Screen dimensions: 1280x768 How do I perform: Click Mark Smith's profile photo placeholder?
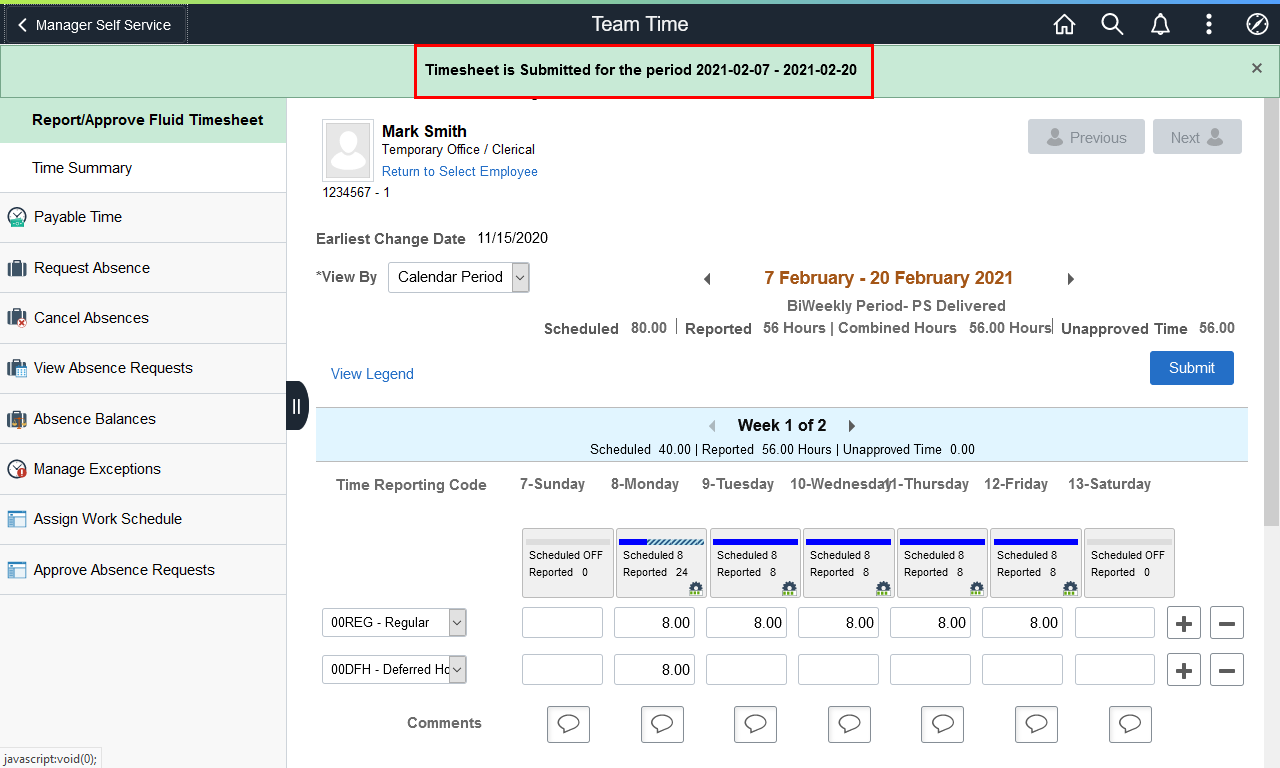tap(348, 150)
